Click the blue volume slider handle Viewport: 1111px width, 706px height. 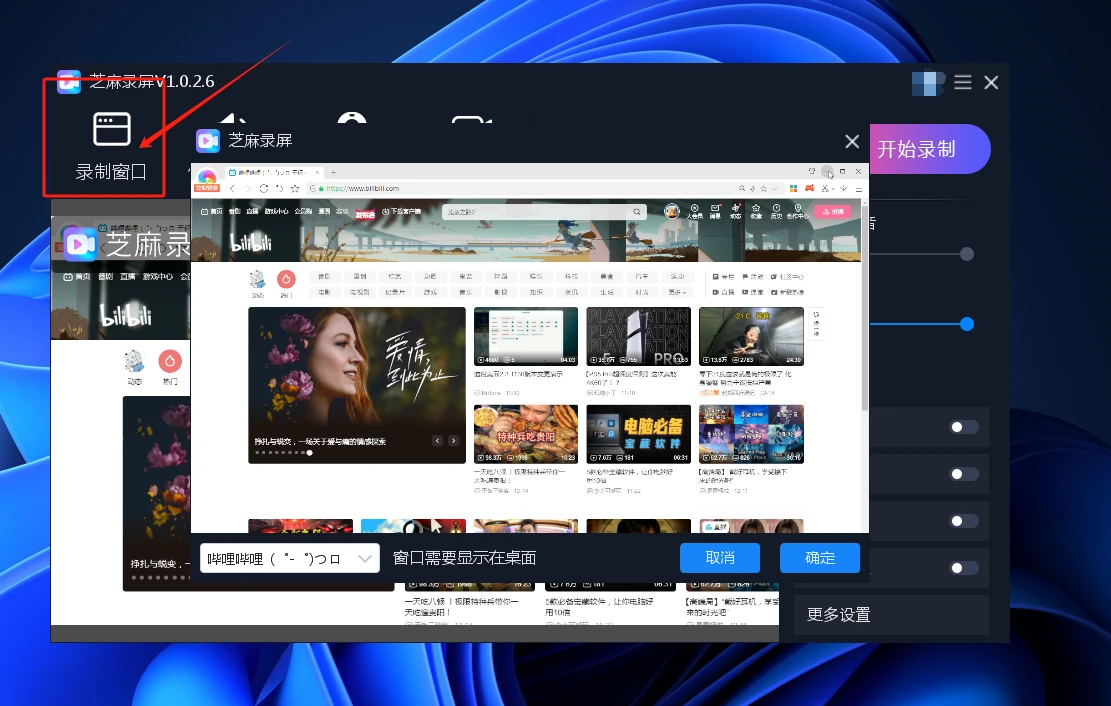(966, 324)
